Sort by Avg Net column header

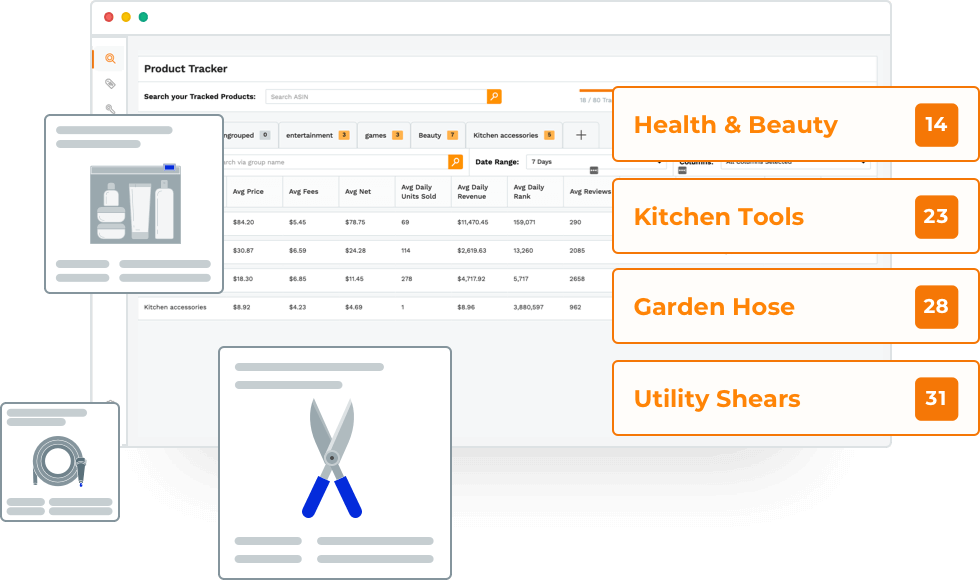(358, 192)
